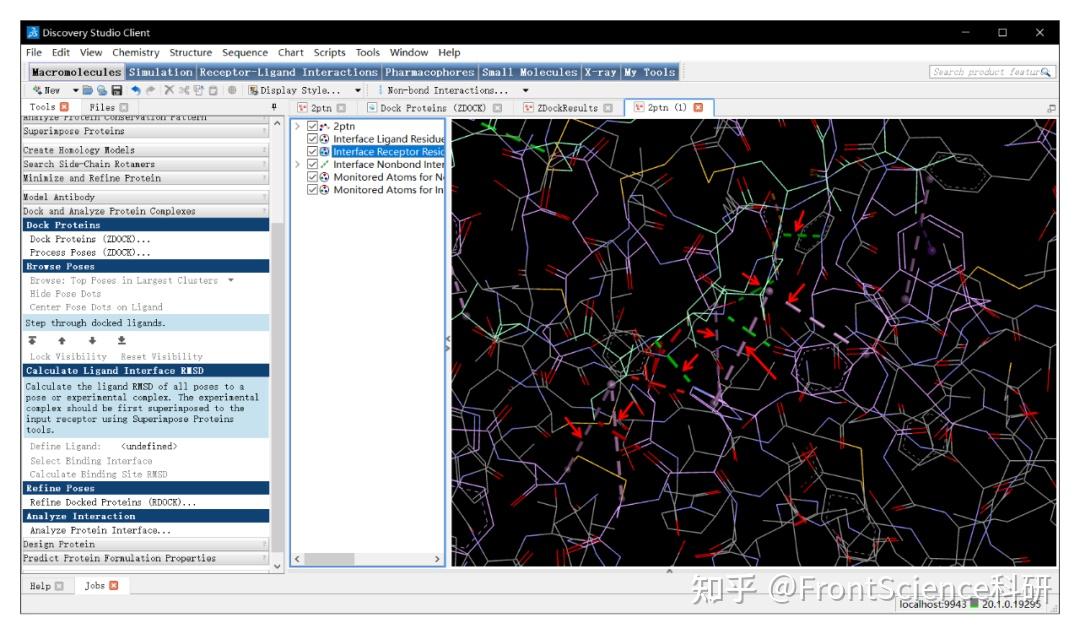The height and width of the screenshot is (634, 1080).
Task: Switch to Receptor-Ligand Interactions tab
Action: coord(289,72)
